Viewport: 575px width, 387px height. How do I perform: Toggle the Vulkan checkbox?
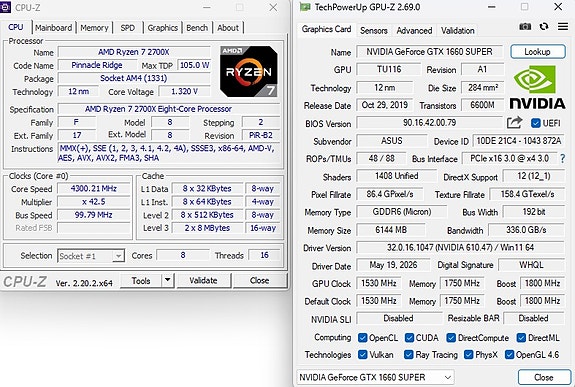click(362, 354)
